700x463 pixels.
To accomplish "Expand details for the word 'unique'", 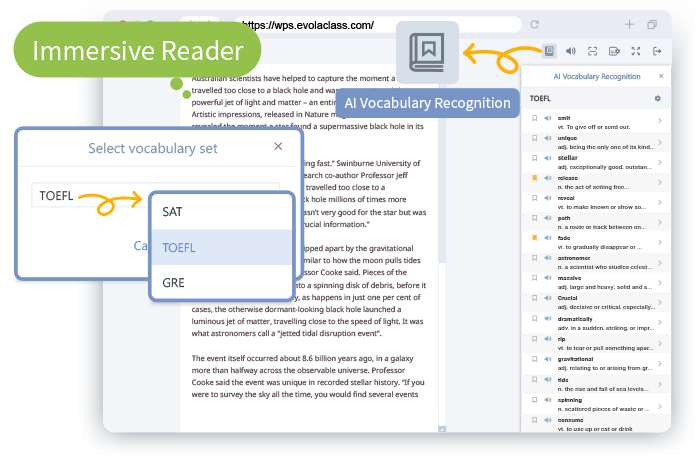I will coord(660,141).
